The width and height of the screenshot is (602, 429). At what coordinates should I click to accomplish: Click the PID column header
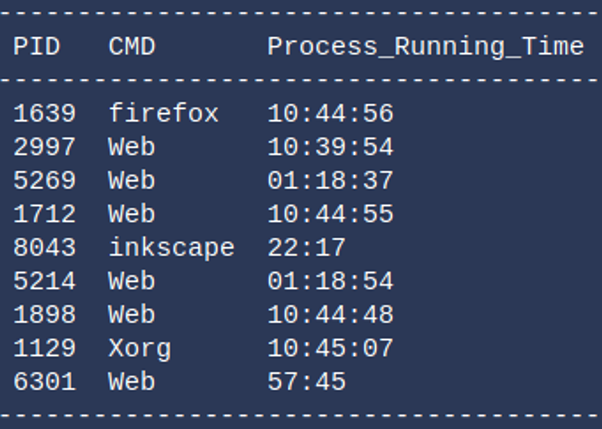pyautogui.click(x=36, y=47)
